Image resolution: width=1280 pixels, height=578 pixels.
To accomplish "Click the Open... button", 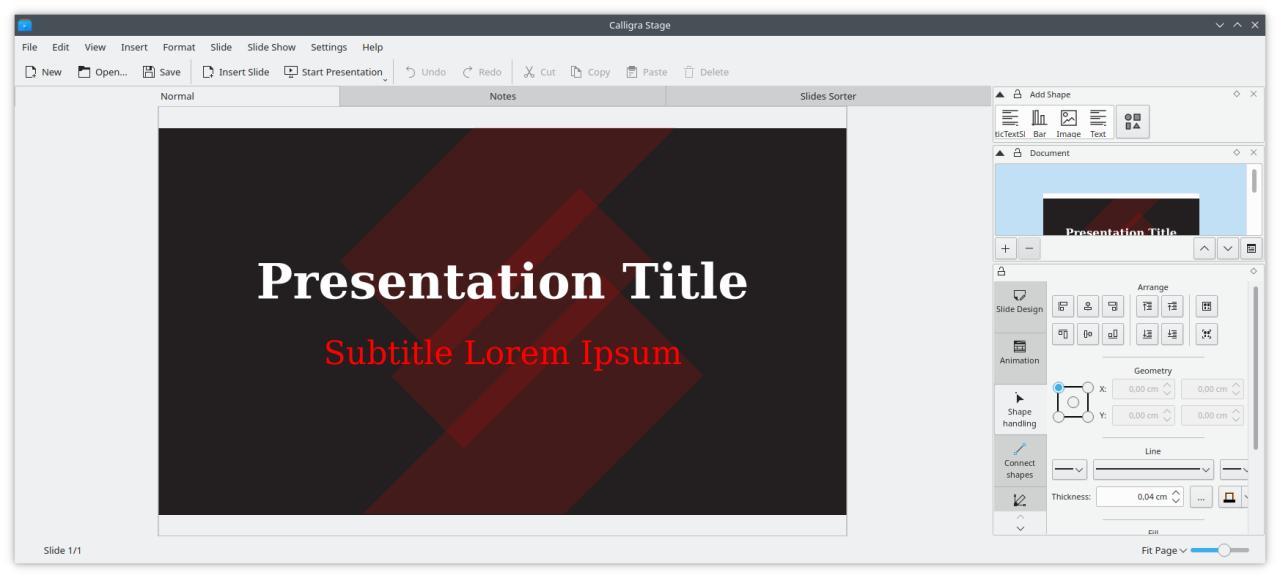I will pos(102,72).
